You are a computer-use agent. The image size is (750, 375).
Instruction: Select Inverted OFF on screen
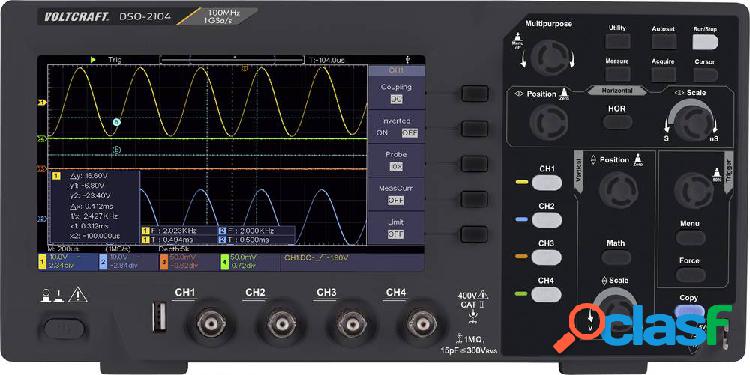(409, 133)
